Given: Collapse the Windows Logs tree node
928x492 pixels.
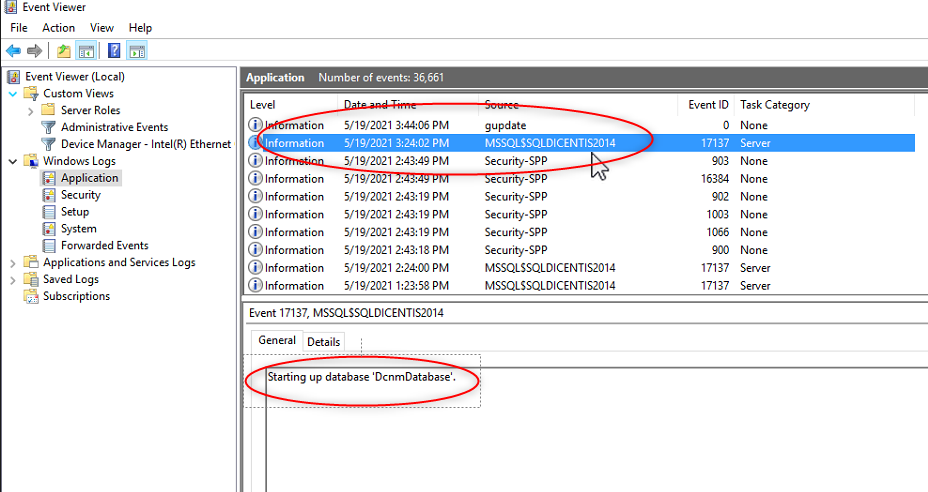Looking at the screenshot, I should point(13,161).
